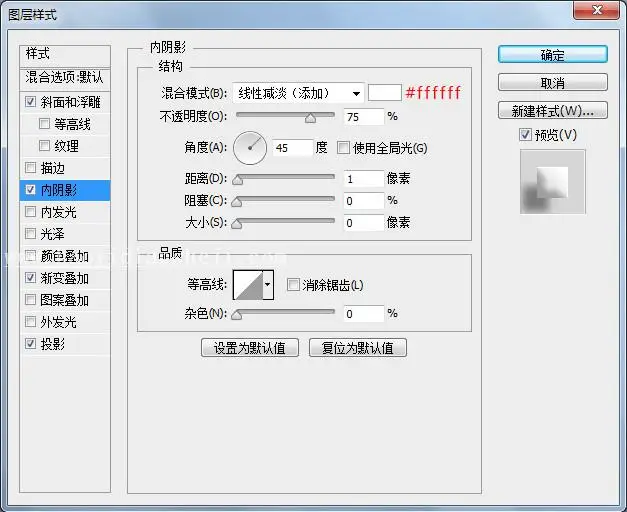Select the 投影 style row
This screenshot has height=512, width=627.
65,344
